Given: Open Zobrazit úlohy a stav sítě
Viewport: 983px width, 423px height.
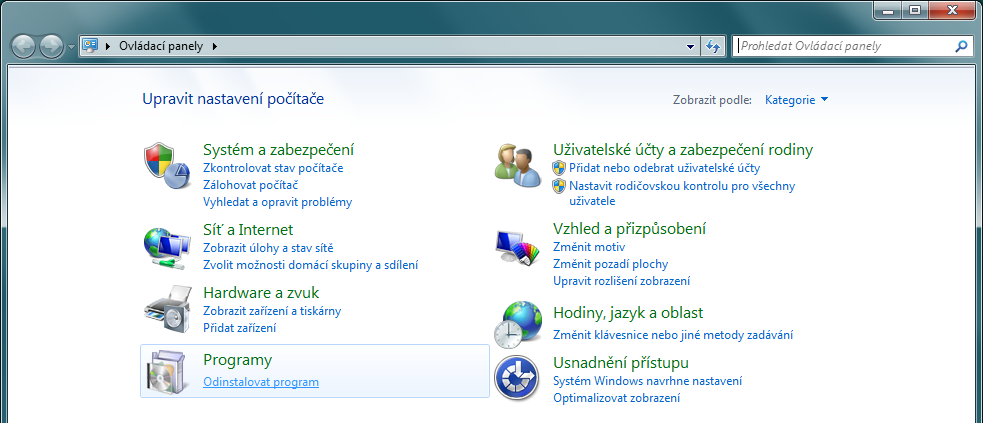Looking at the screenshot, I should [x=268, y=248].
